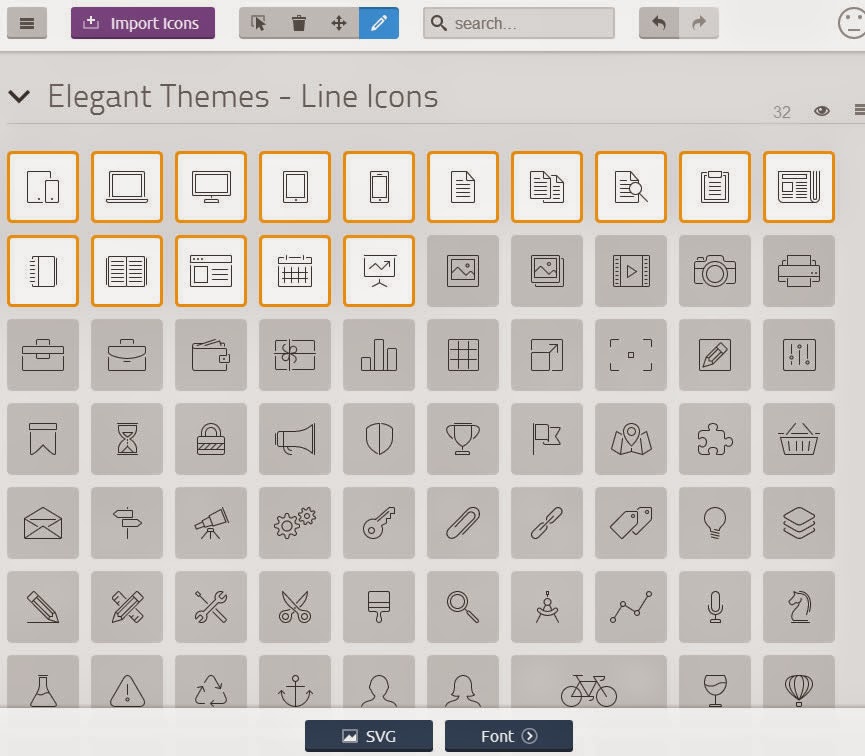
Task: Select the megaphone icon
Action: [x=294, y=439]
